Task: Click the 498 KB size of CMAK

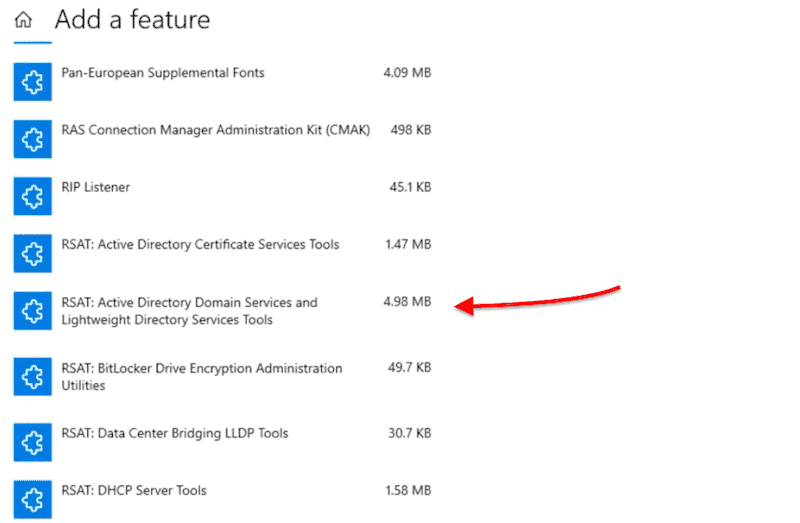Action: [411, 130]
